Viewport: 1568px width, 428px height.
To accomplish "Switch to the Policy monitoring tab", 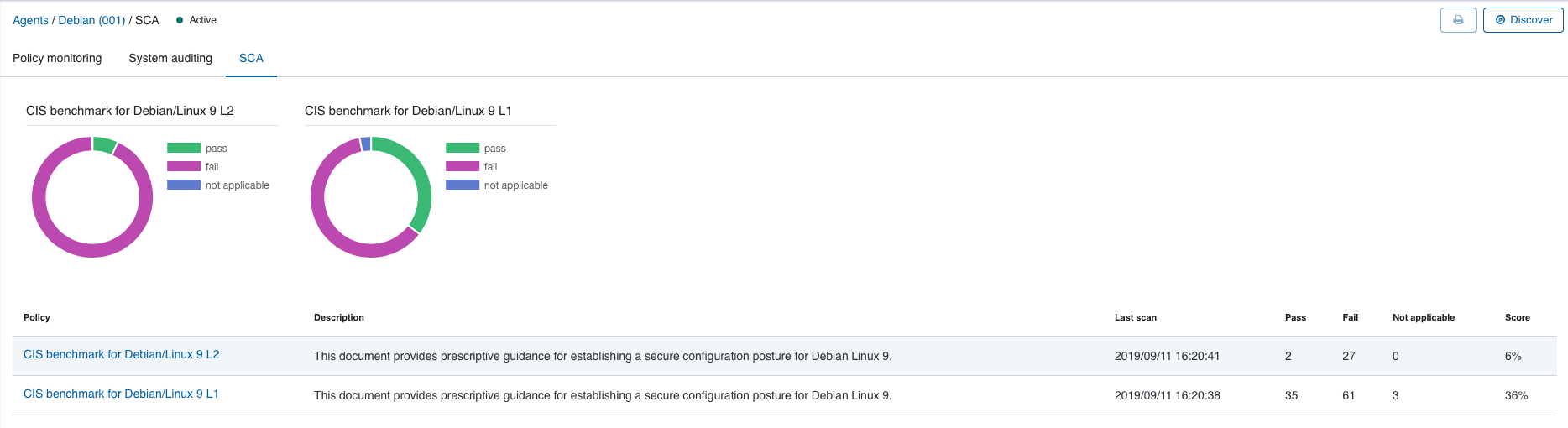I will 57,58.
